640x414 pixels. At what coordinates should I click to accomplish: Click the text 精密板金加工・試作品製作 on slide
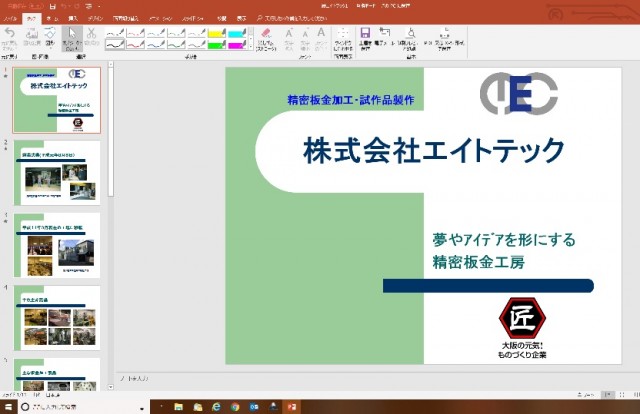point(351,100)
